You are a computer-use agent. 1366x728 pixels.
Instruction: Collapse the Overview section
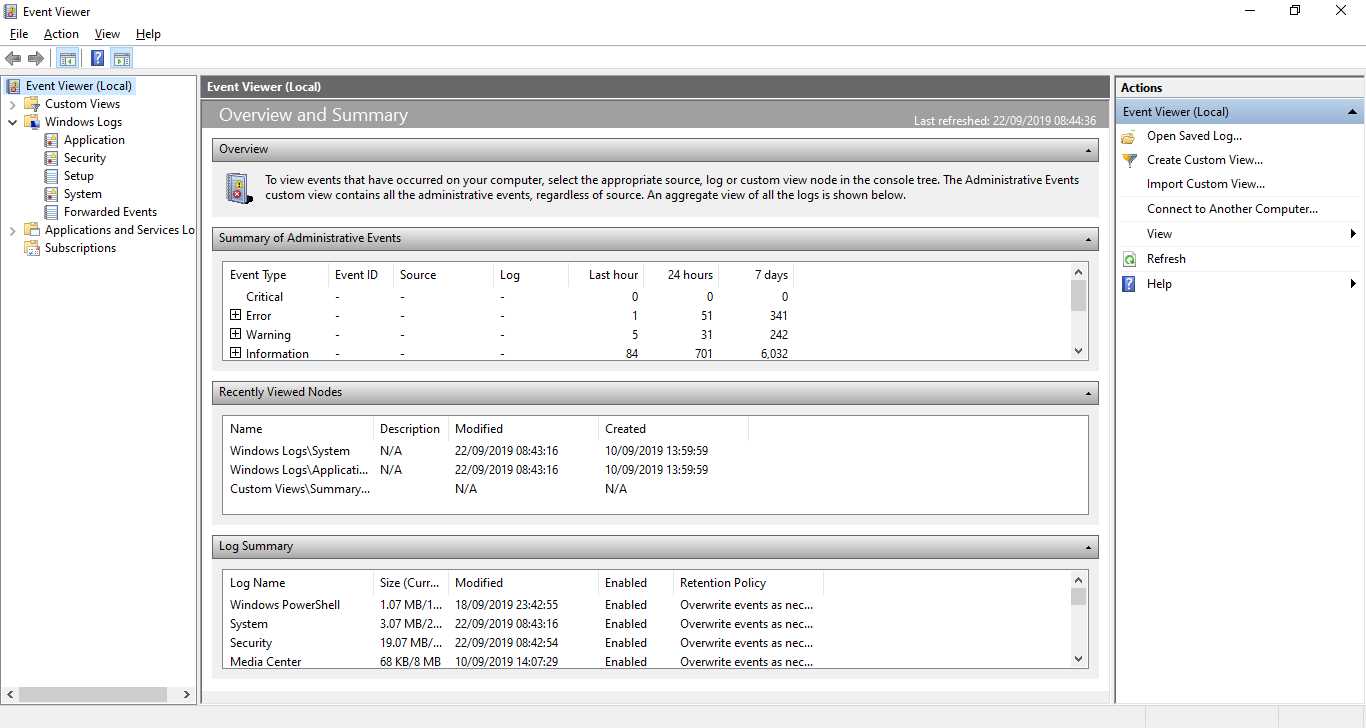tap(1088, 150)
